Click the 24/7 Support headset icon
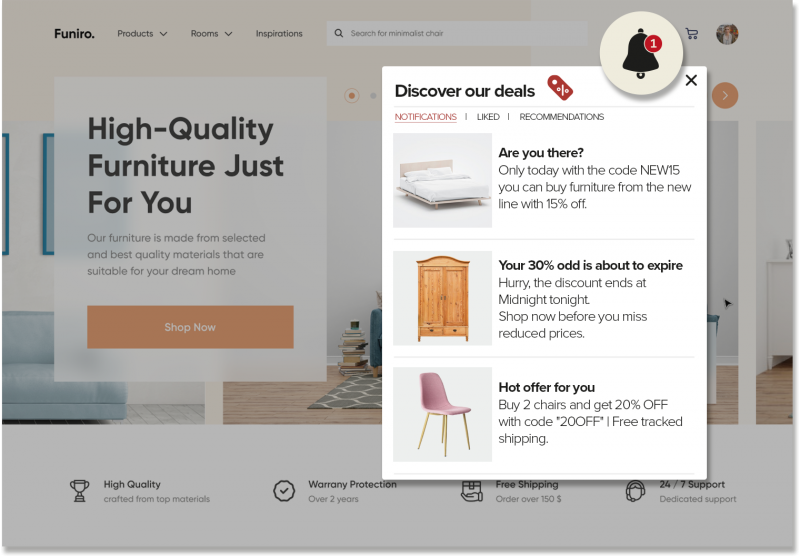Screen dimensions: 800x557 click(x=635, y=491)
